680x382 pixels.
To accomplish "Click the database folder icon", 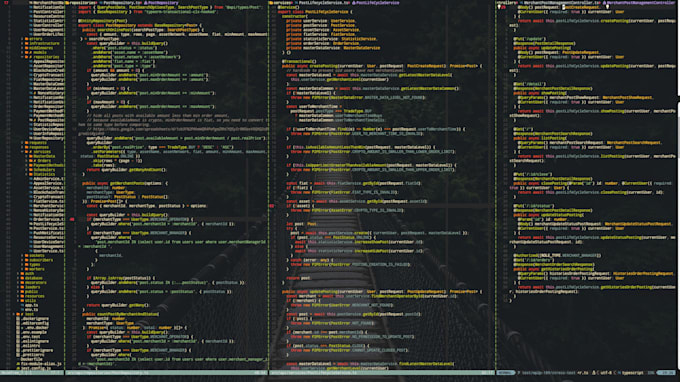I will point(22,278).
